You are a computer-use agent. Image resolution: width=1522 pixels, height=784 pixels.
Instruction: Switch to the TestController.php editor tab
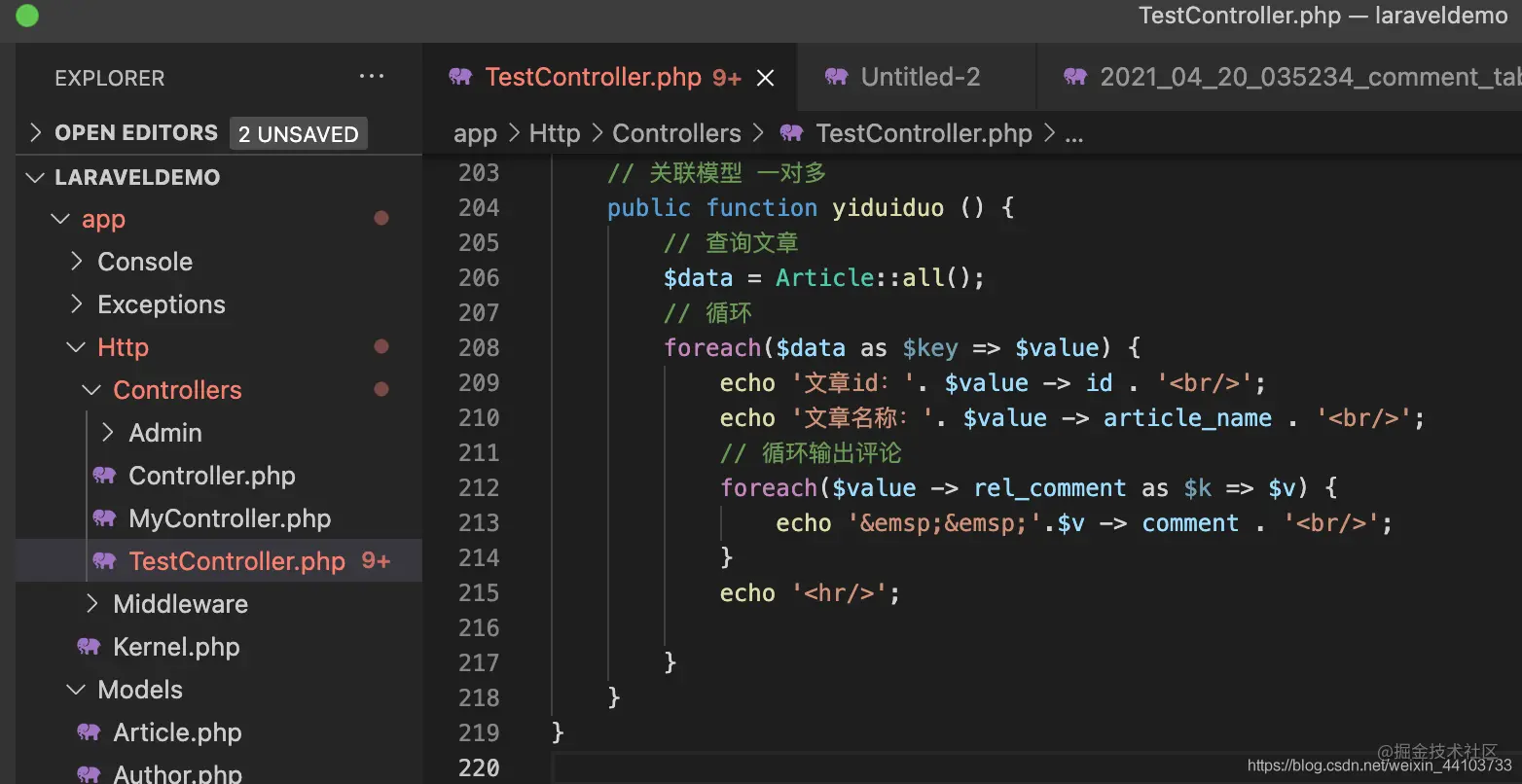pos(609,77)
